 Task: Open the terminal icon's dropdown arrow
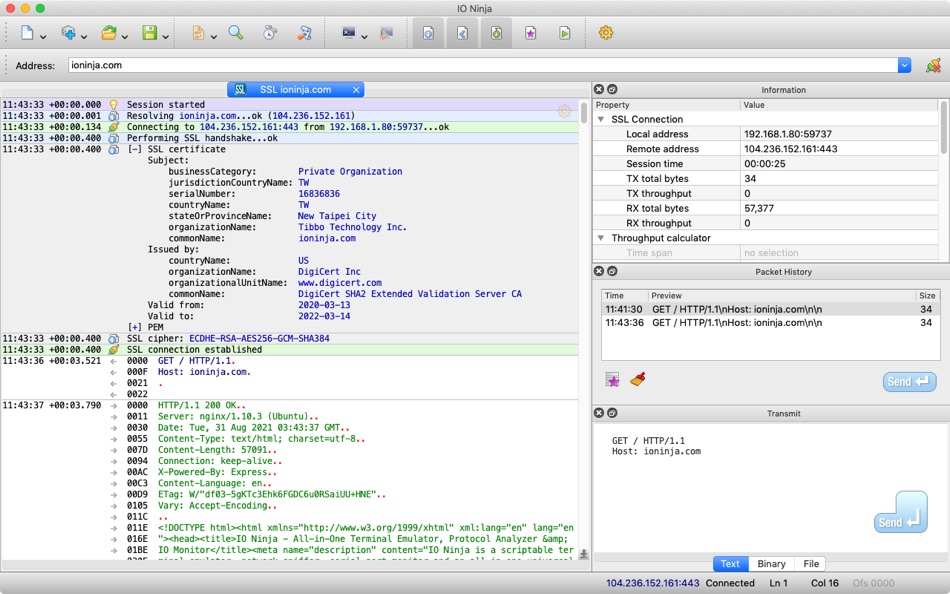tap(364, 37)
